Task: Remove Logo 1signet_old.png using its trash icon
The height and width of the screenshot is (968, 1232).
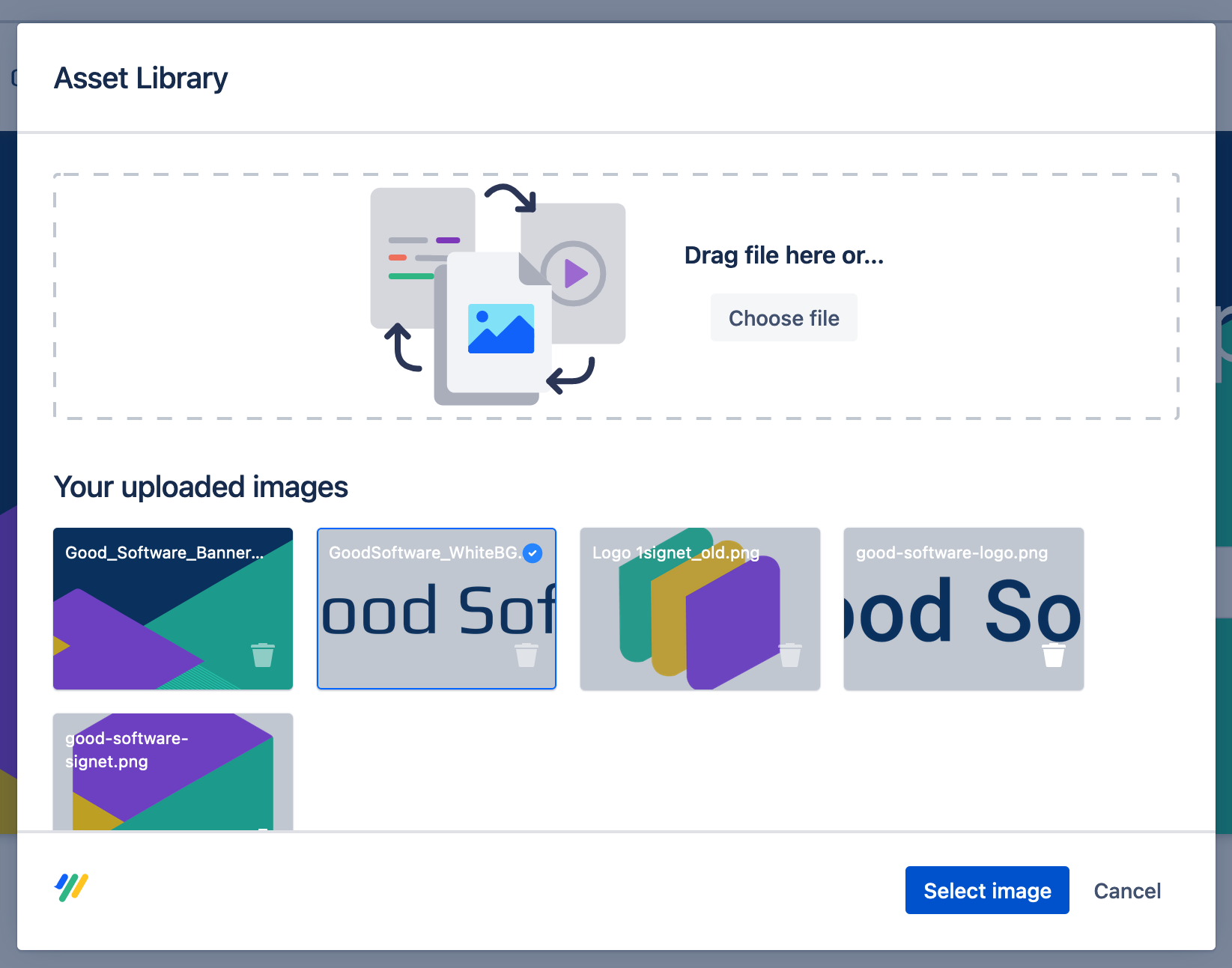Action: pos(790,655)
